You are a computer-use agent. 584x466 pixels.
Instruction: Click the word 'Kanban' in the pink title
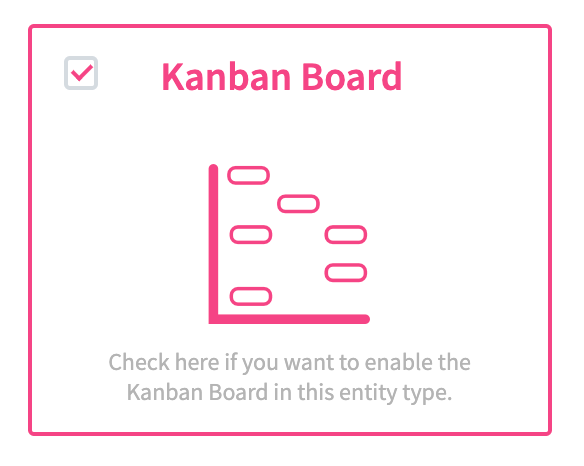click(x=226, y=77)
